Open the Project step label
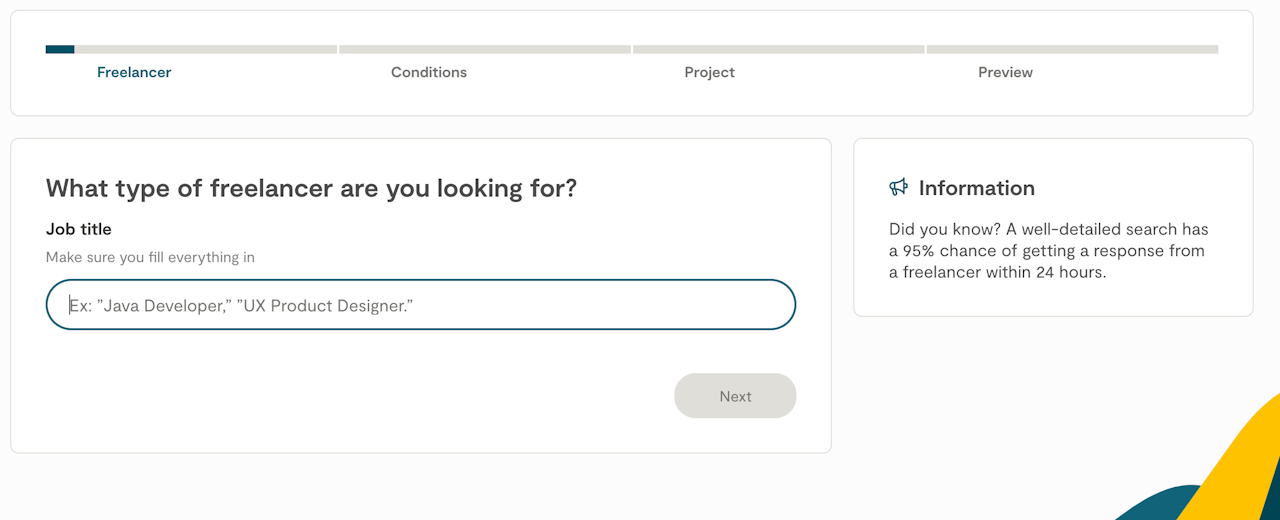1280x520 pixels. (x=709, y=72)
